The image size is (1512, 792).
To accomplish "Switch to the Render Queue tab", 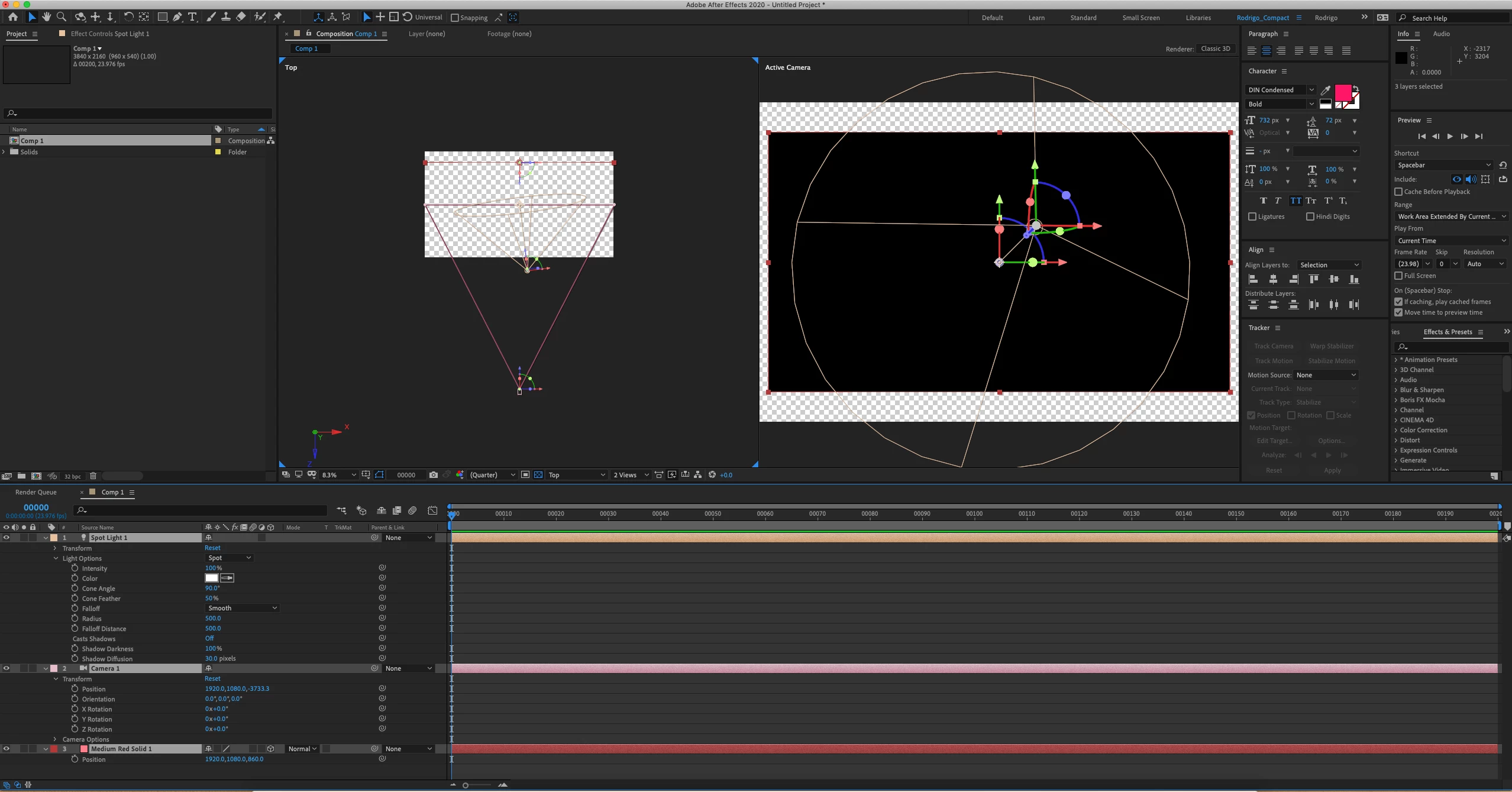I will point(35,492).
